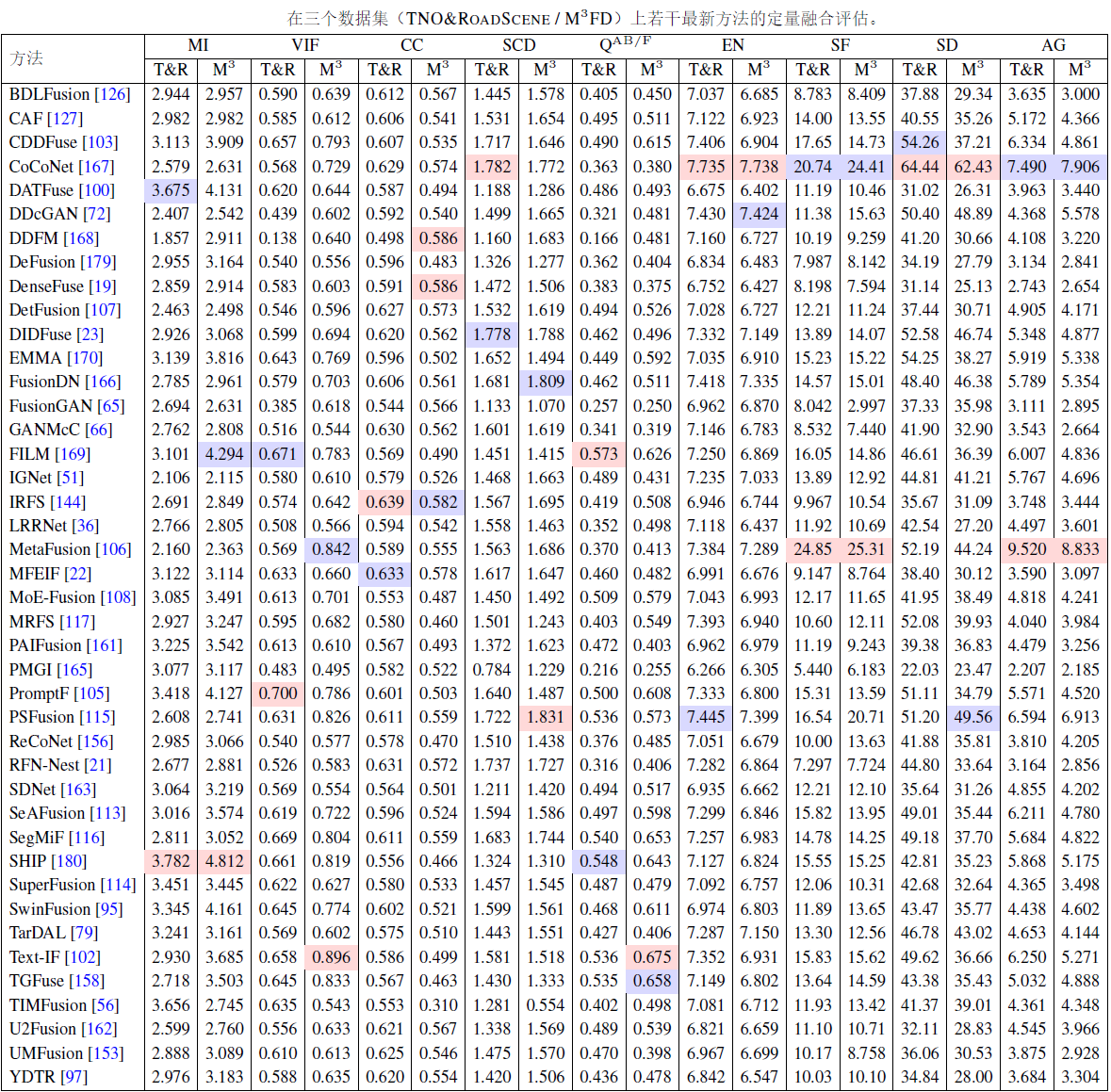The width and height of the screenshot is (1111, 1092).
Task: Open DATFuse citation [100]
Action: click(x=96, y=190)
